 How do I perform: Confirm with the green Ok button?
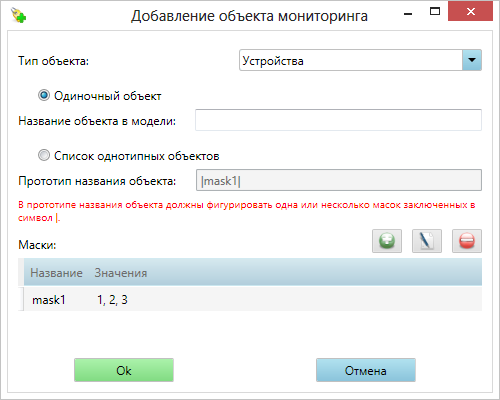tap(124, 370)
